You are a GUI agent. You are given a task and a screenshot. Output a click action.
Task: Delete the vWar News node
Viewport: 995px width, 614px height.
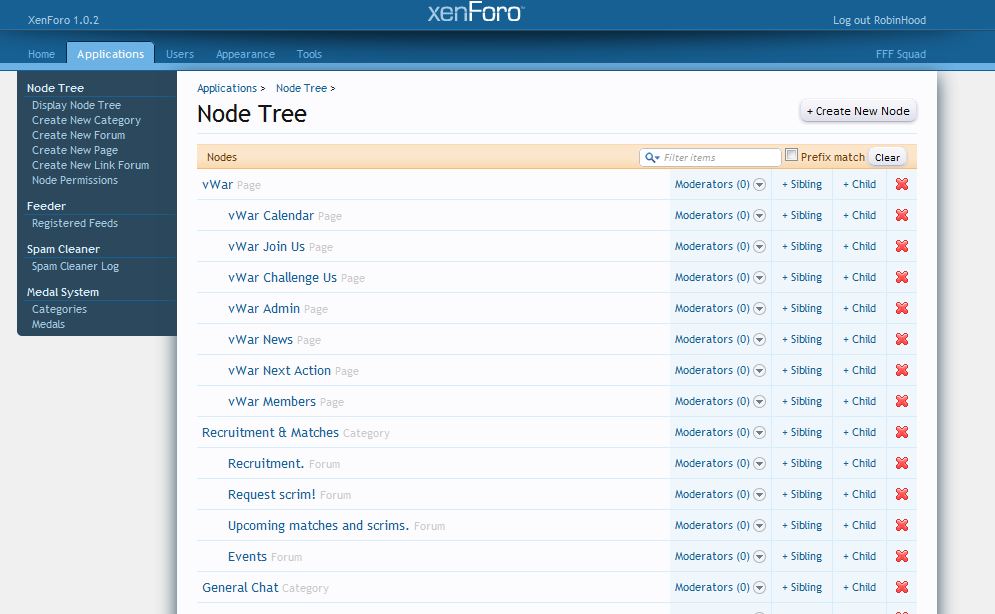[x=902, y=339]
